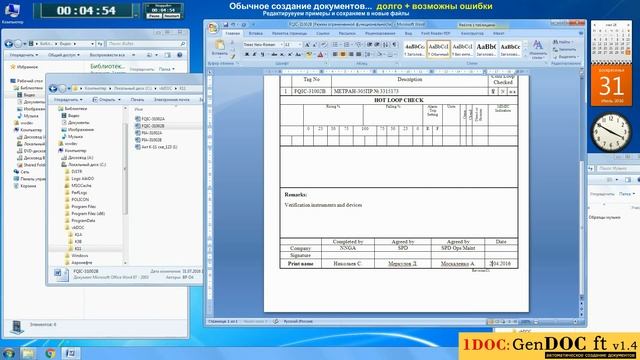Screen dimensions: 640x360
Task: Open the Mailings ribbon tab
Action: click(x=347, y=33)
